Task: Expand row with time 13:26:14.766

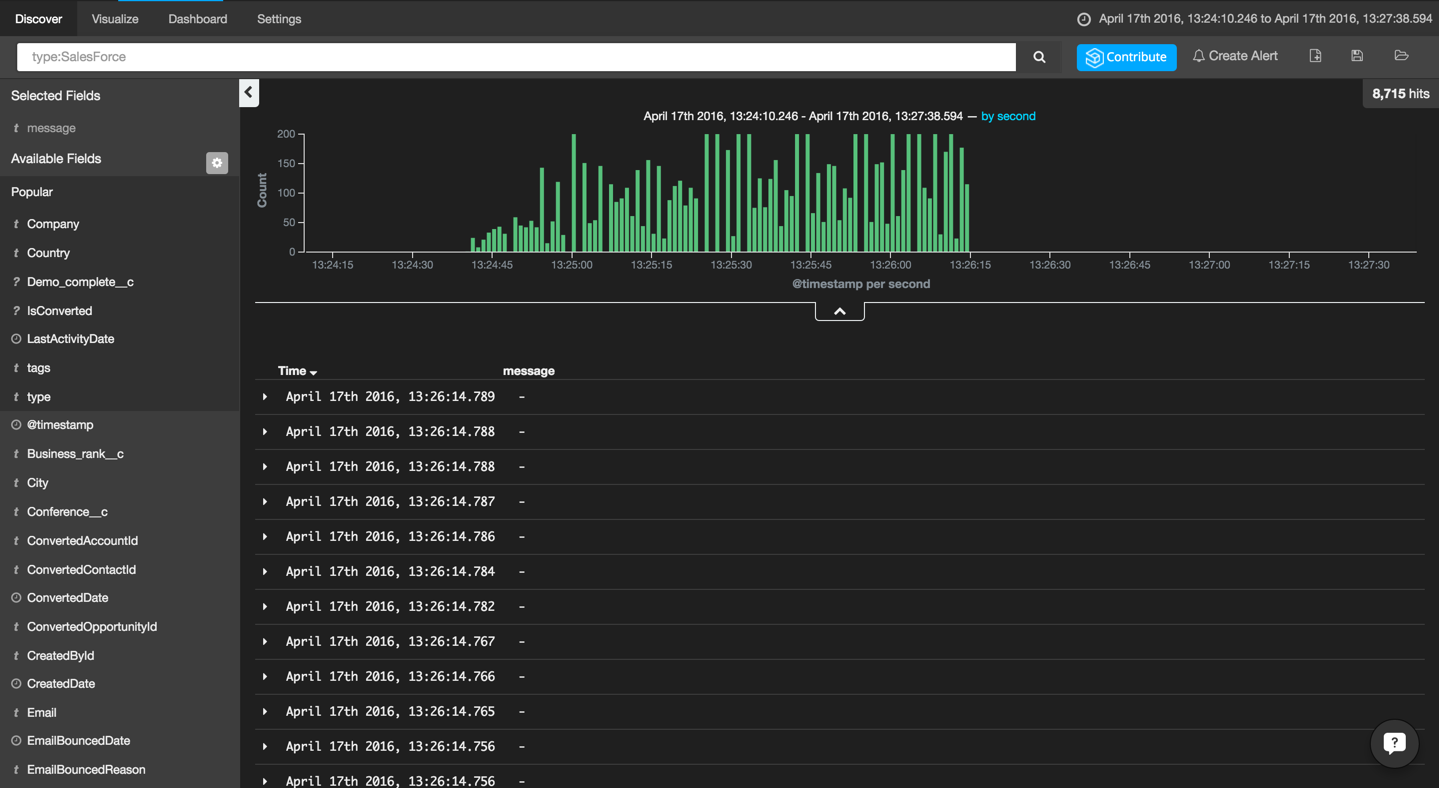Action: pyautogui.click(x=265, y=677)
